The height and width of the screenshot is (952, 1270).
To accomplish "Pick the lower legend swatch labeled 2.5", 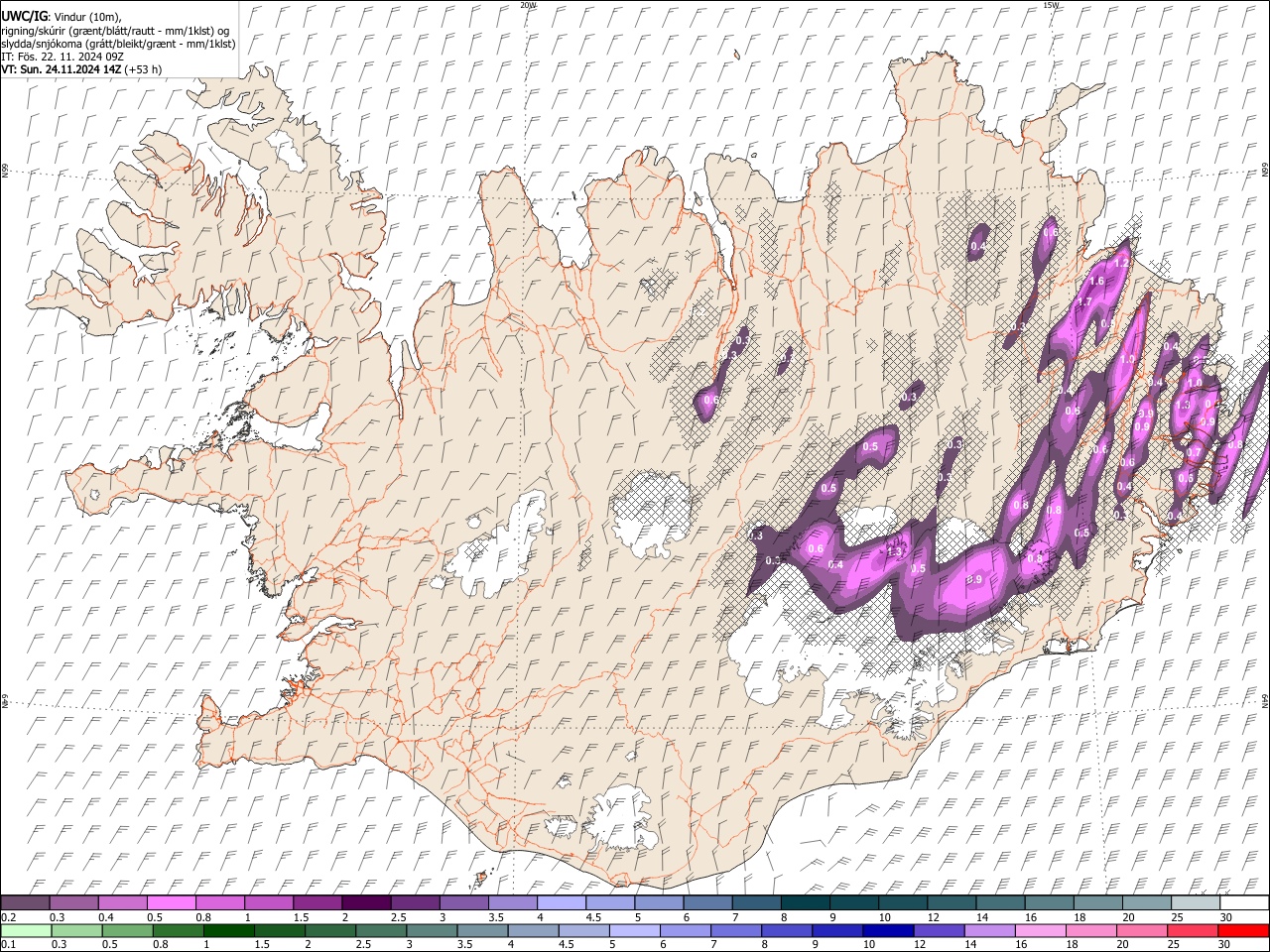I will 381,930.
